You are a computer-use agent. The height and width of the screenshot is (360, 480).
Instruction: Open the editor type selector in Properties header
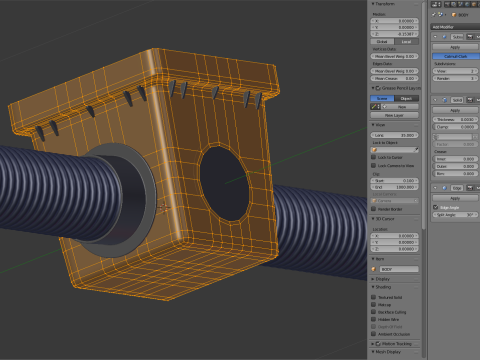[436, 4]
